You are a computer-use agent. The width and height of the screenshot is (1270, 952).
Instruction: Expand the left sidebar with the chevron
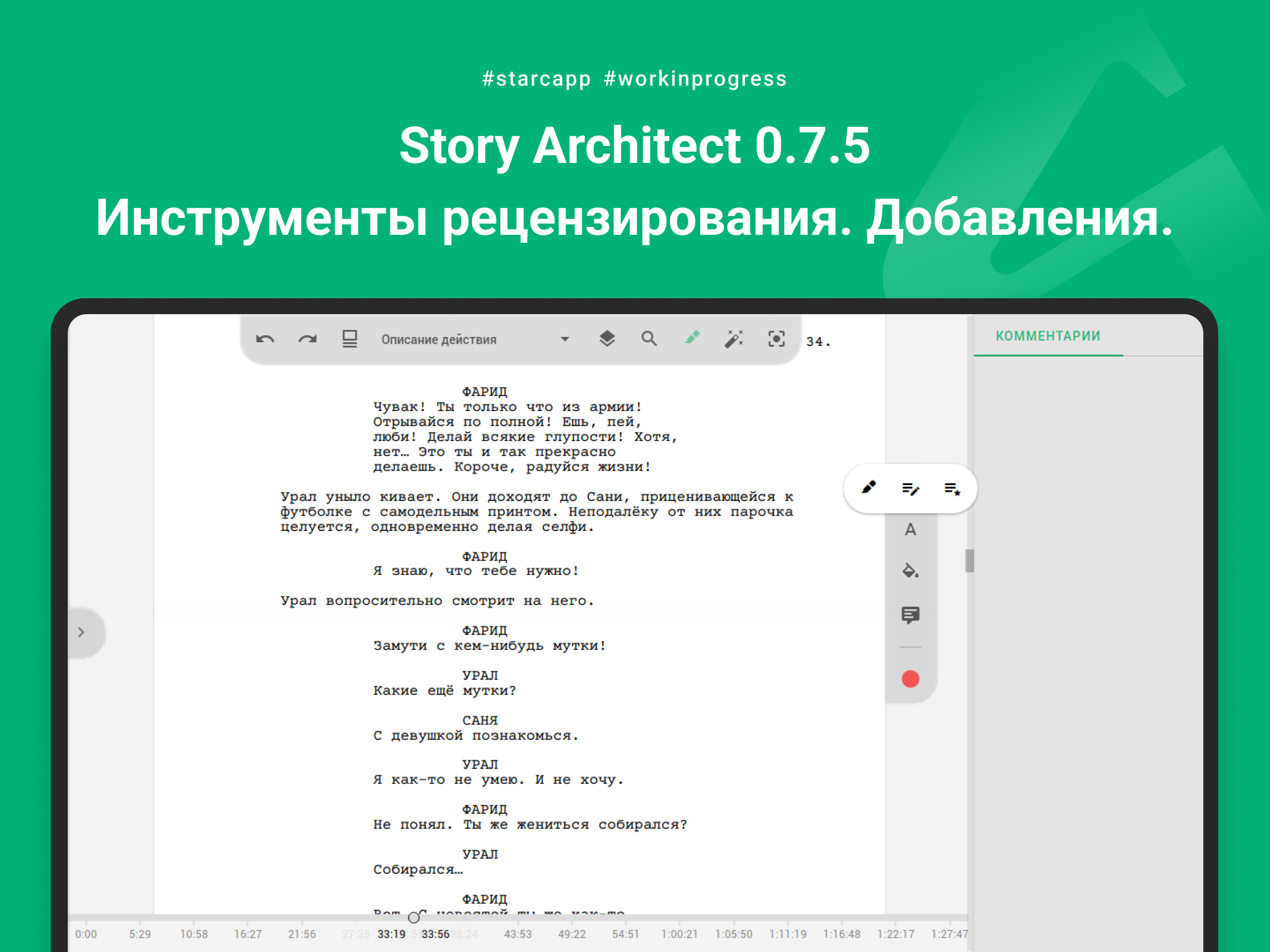click(81, 633)
